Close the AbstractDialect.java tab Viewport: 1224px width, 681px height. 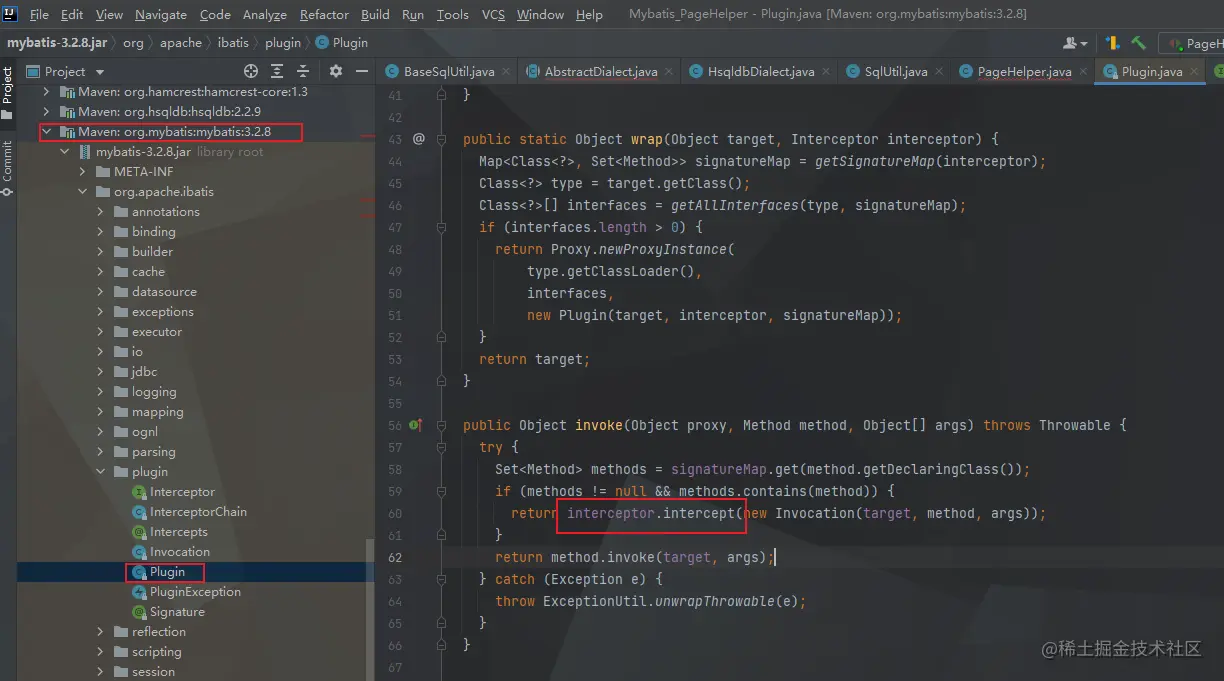coord(669,72)
